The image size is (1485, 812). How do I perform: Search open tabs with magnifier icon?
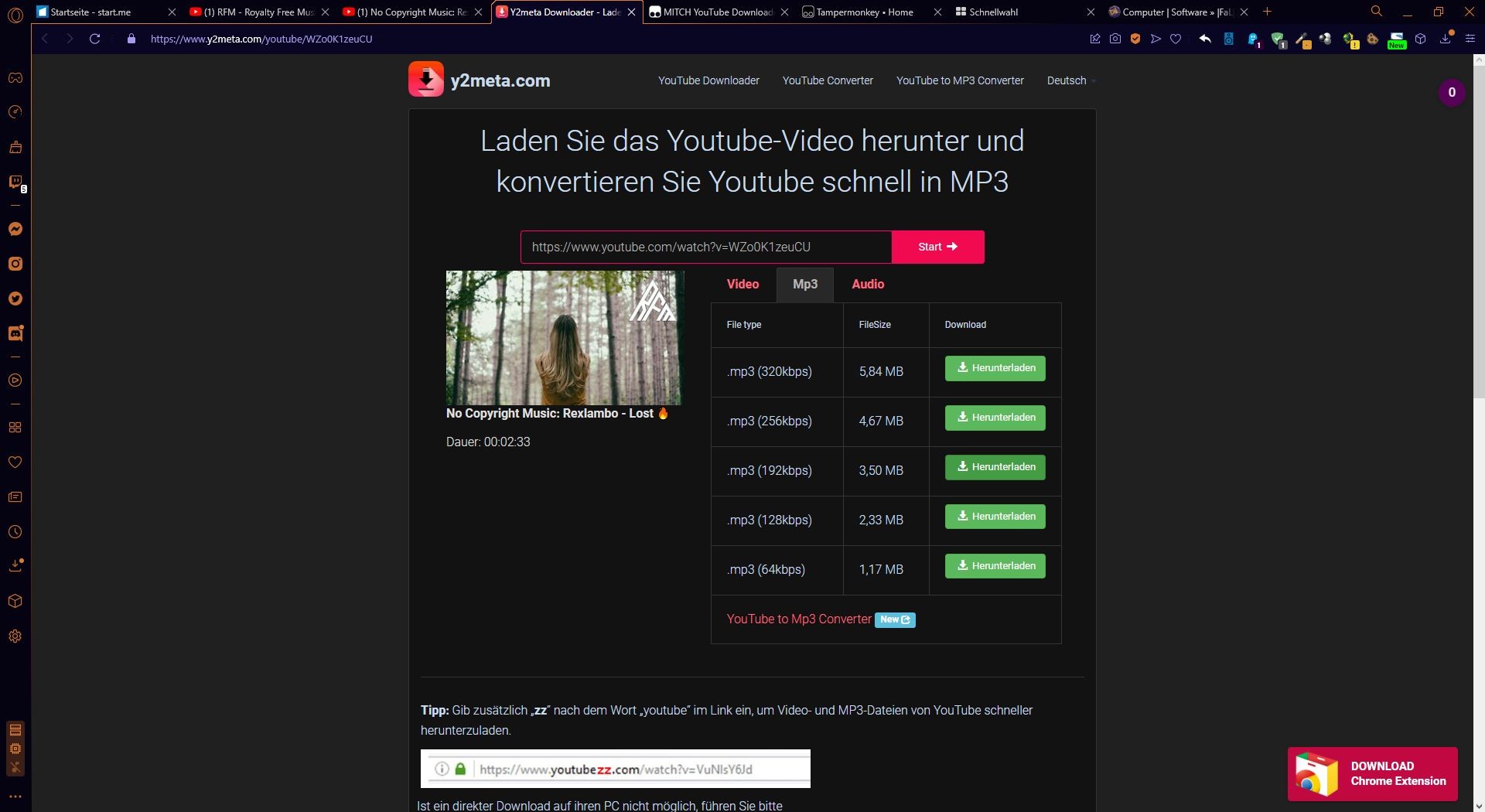(1376, 12)
